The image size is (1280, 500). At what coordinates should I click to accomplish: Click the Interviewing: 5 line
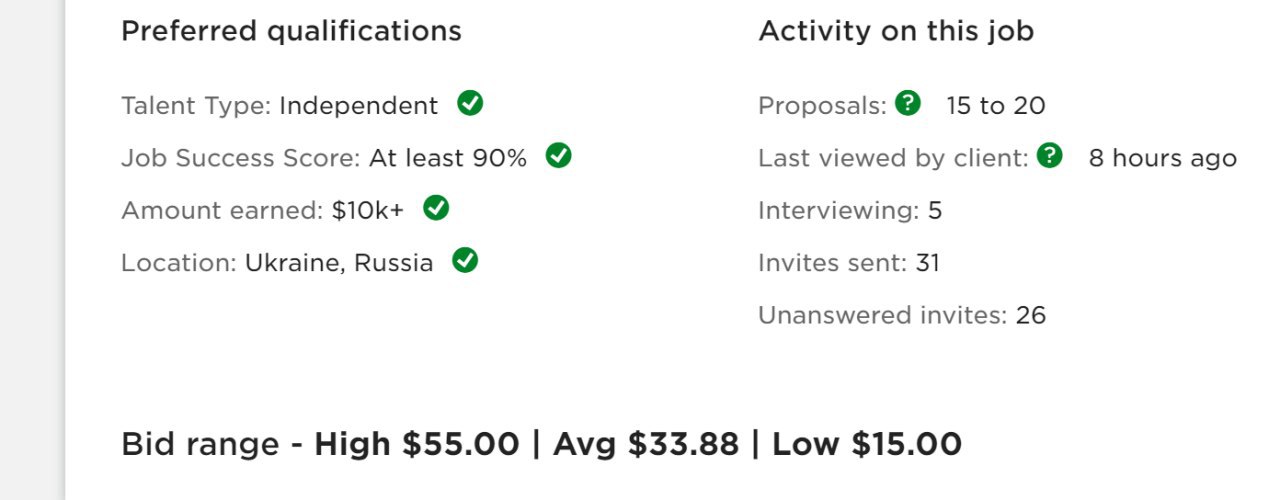point(850,211)
